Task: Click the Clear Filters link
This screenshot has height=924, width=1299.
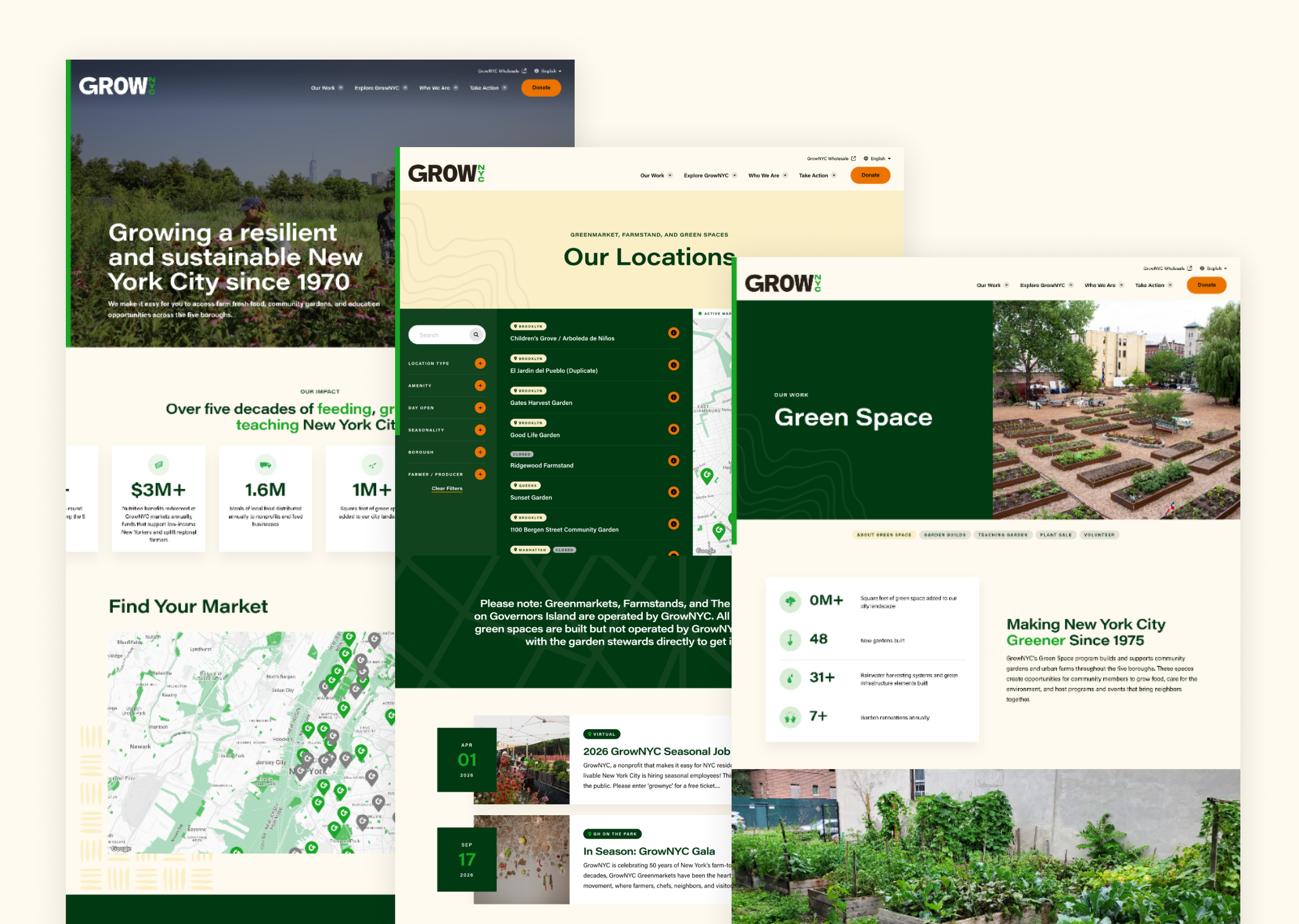Action: point(446,488)
